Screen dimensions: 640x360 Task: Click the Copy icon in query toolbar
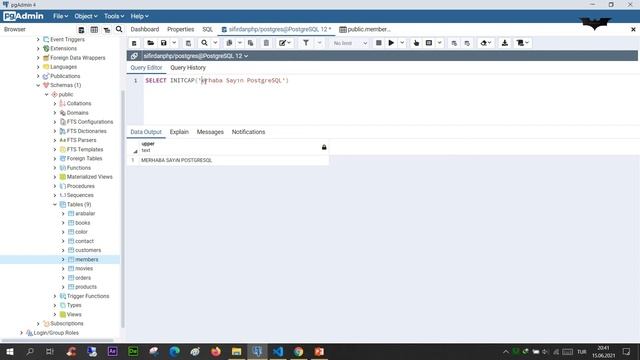[229, 43]
